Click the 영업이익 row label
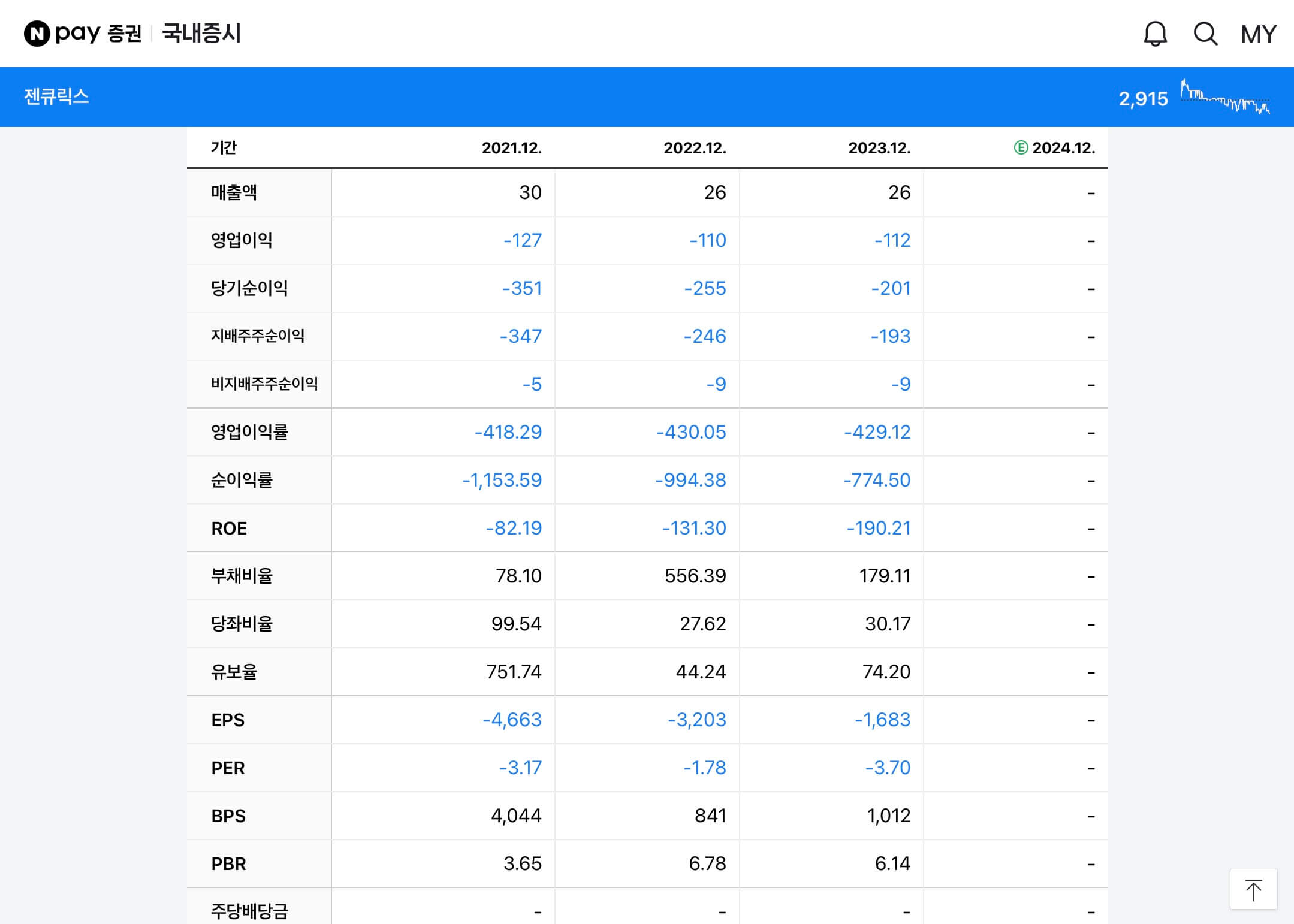Image resolution: width=1294 pixels, height=924 pixels. [242, 240]
